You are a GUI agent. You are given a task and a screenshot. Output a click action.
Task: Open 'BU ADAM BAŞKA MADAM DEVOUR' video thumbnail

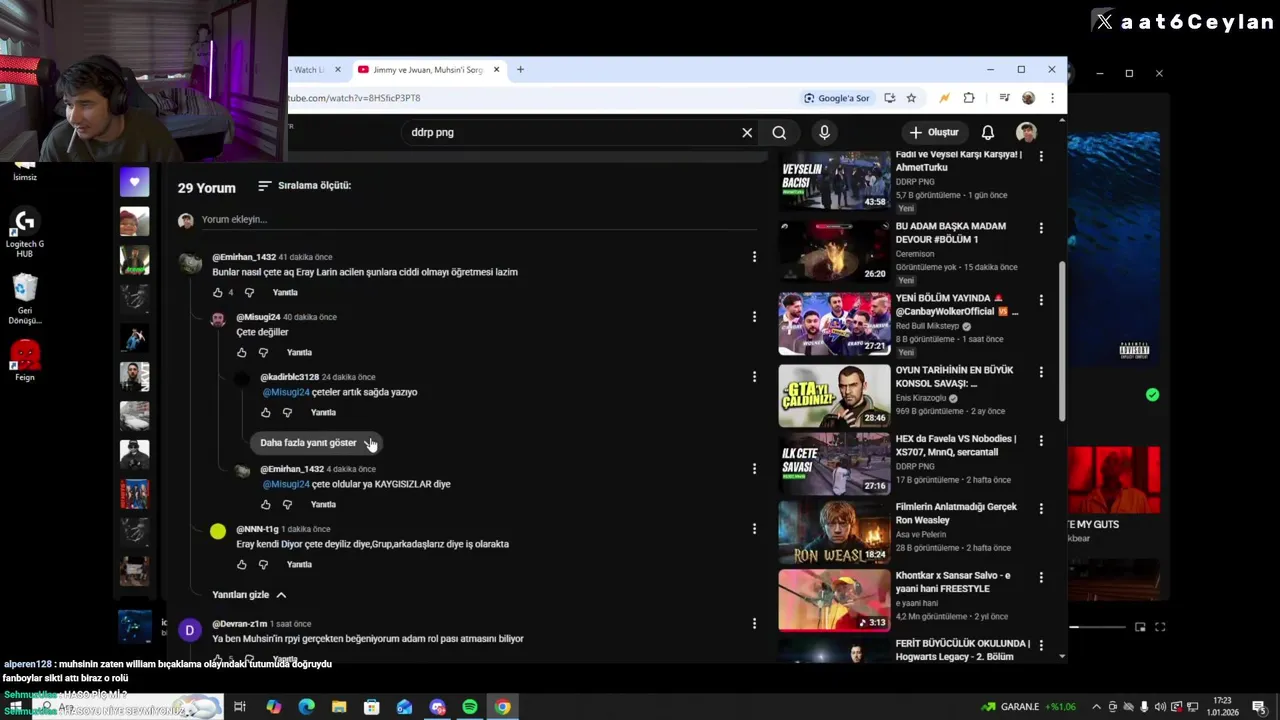tap(834, 252)
